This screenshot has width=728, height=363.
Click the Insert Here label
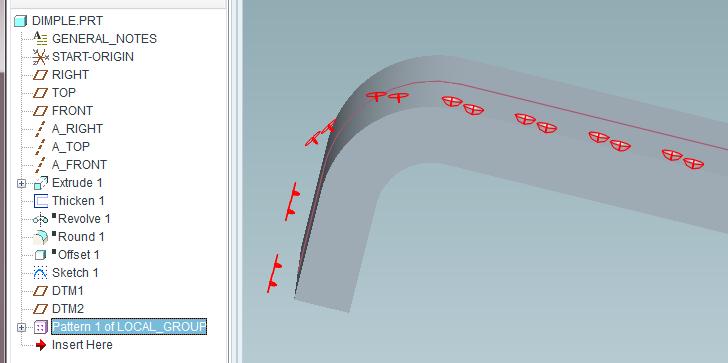tap(82, 345)
